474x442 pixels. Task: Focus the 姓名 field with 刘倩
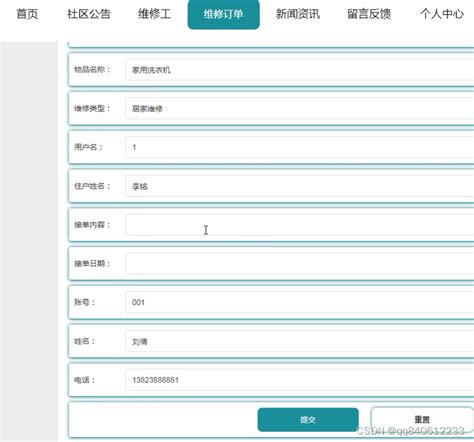pyautogui.click(x=300, y=341)
